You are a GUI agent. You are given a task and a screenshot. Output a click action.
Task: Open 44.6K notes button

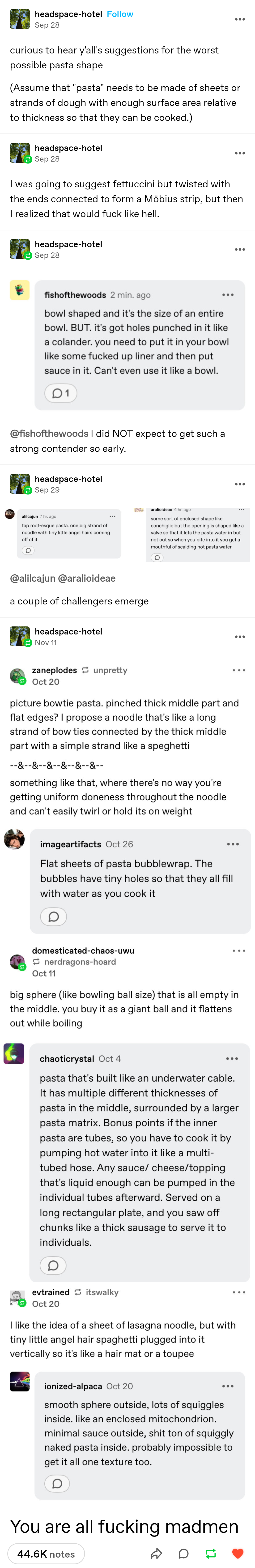pyautogui.click(x=46, y=1553)
